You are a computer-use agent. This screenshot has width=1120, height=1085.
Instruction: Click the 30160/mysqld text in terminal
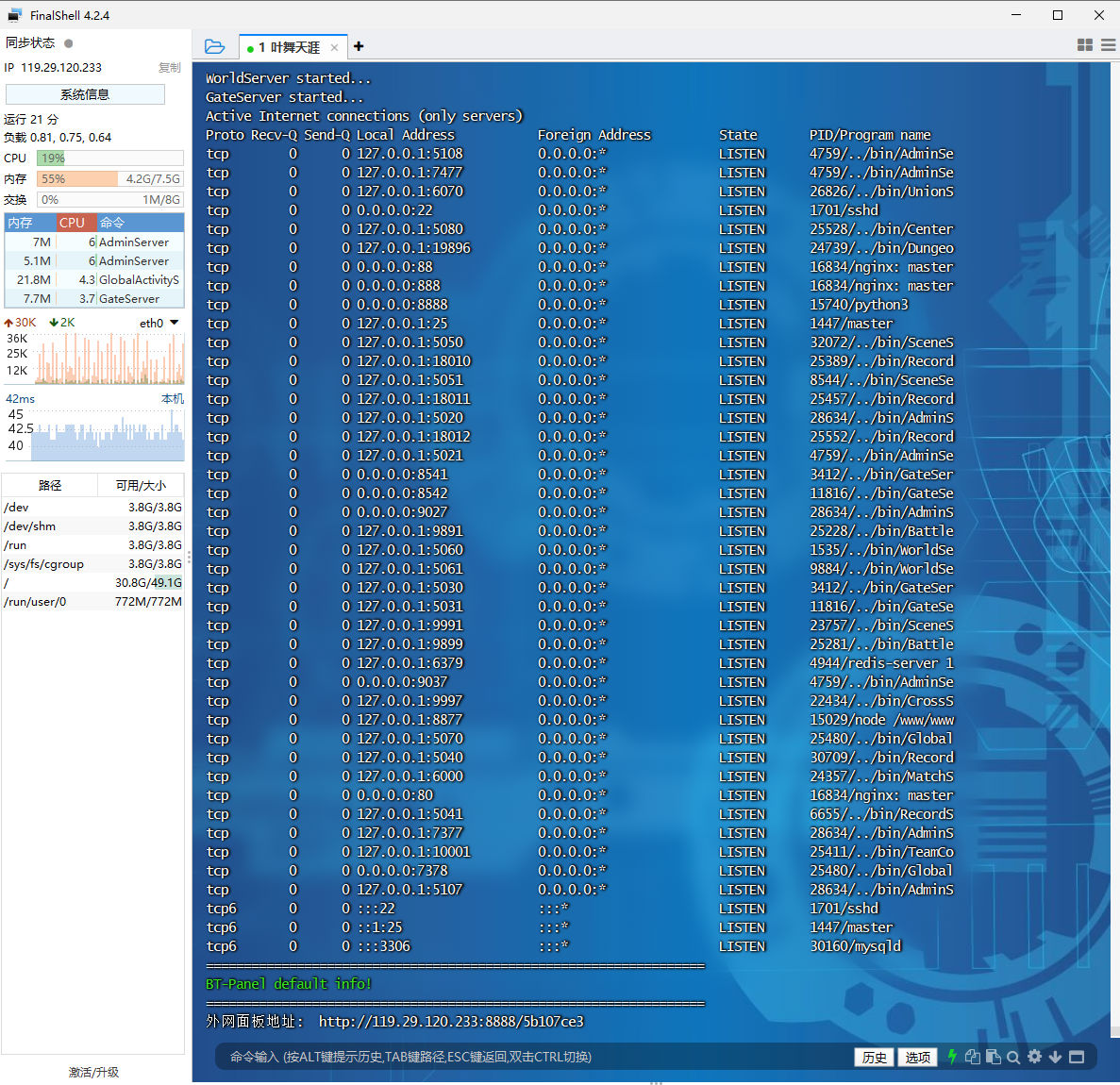[856, 946]
